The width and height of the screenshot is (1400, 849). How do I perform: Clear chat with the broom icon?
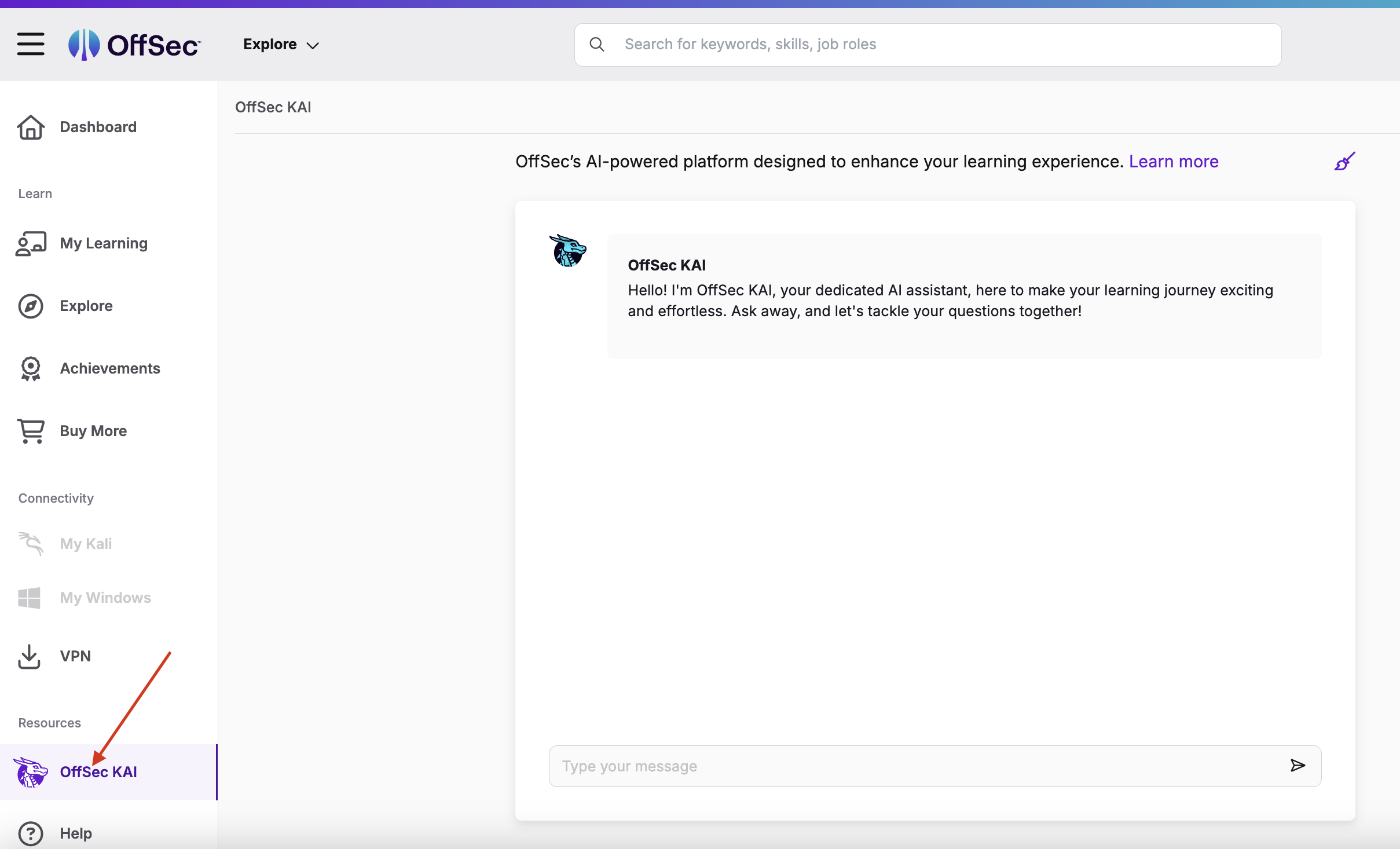(1344, 162)
